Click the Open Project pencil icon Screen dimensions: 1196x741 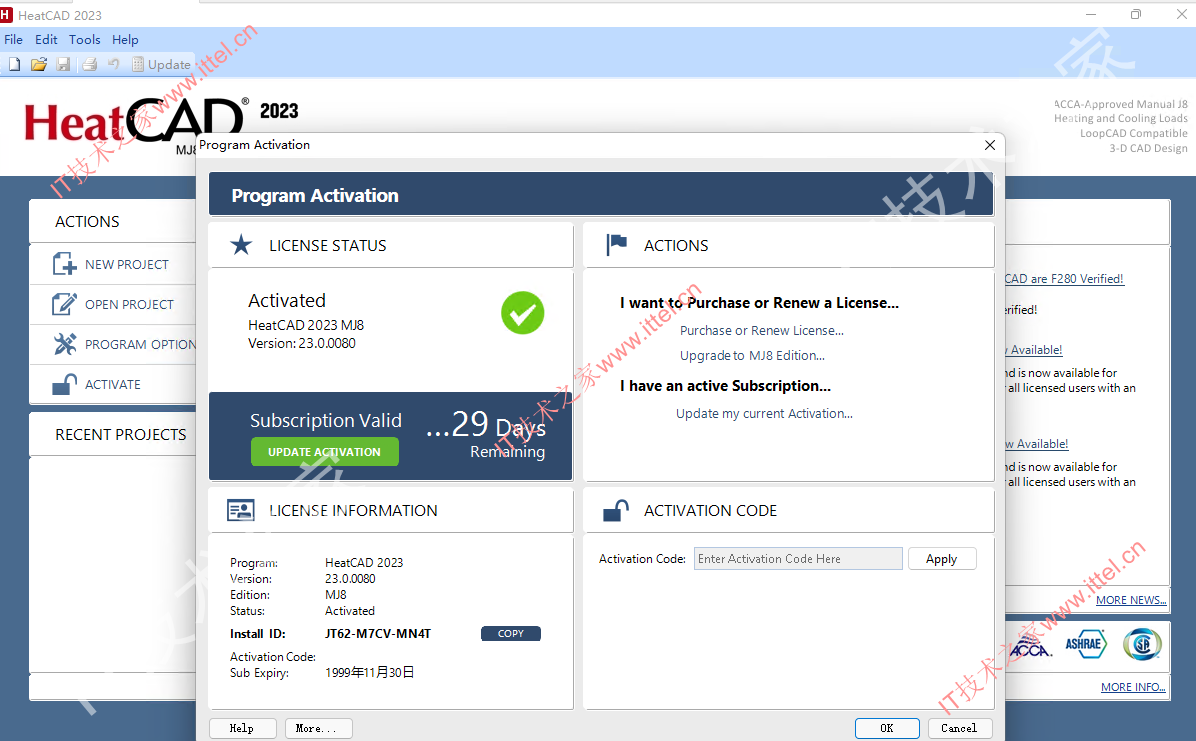64,304
